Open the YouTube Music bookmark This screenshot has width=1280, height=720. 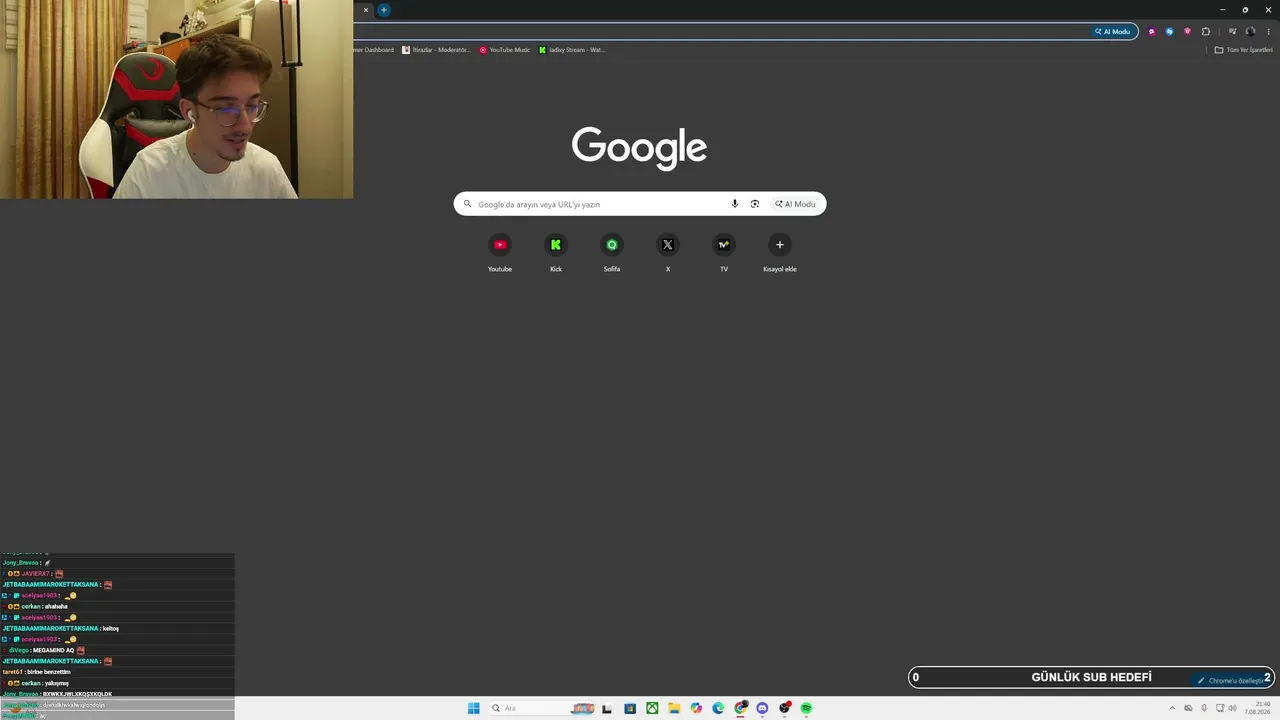coord(505,50)
